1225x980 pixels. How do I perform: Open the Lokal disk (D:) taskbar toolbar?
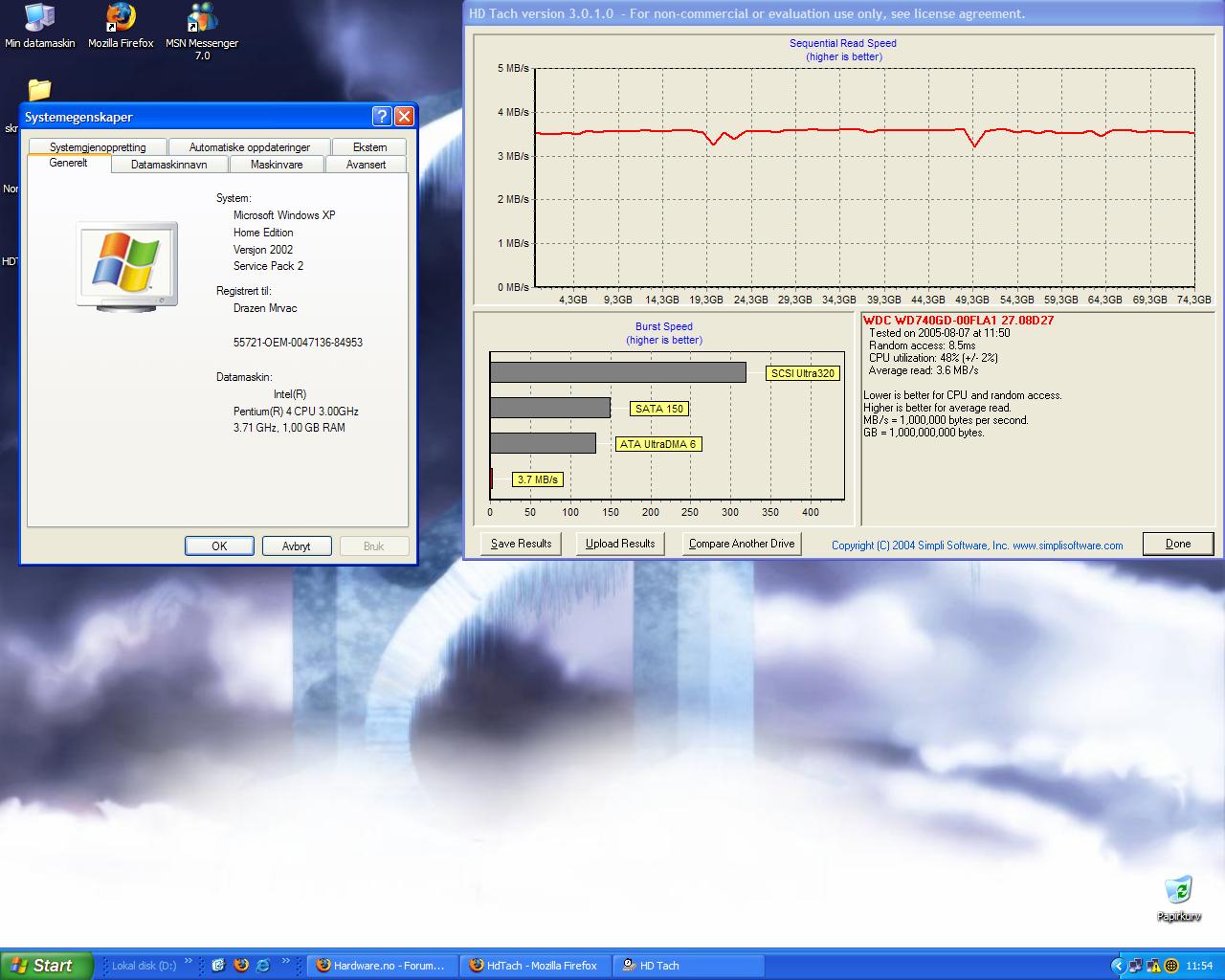144,966
